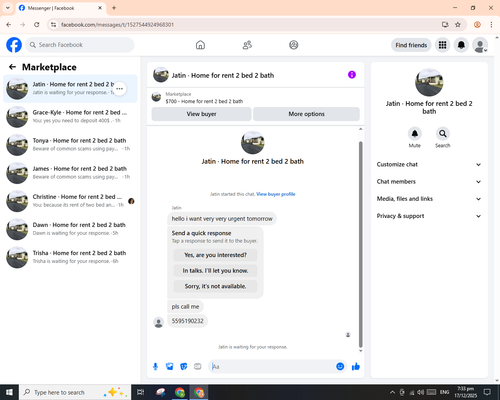Open the account avatar menu
This screenshot has width=500, height=400.
pyautogui.click(x=480, y=45)
